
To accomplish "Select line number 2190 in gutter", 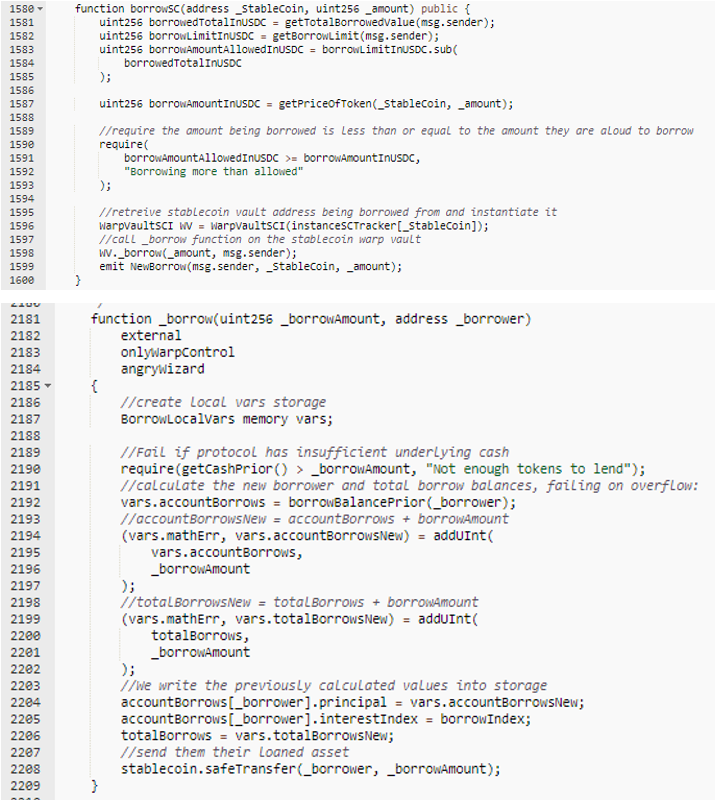I will (x=25, y=469).
